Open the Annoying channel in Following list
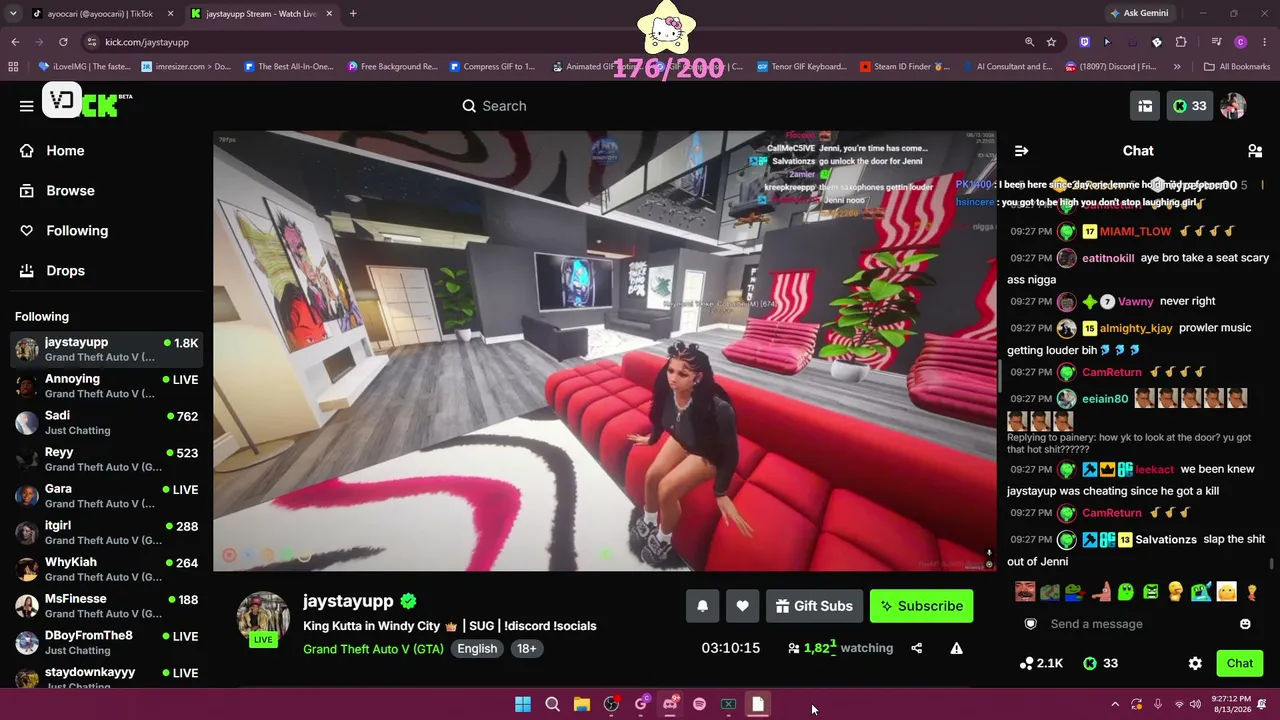 106,386
